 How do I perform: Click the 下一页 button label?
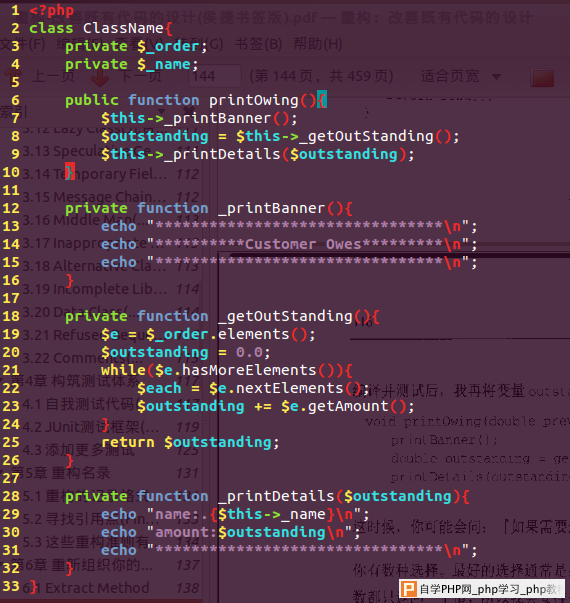[140, 76]
